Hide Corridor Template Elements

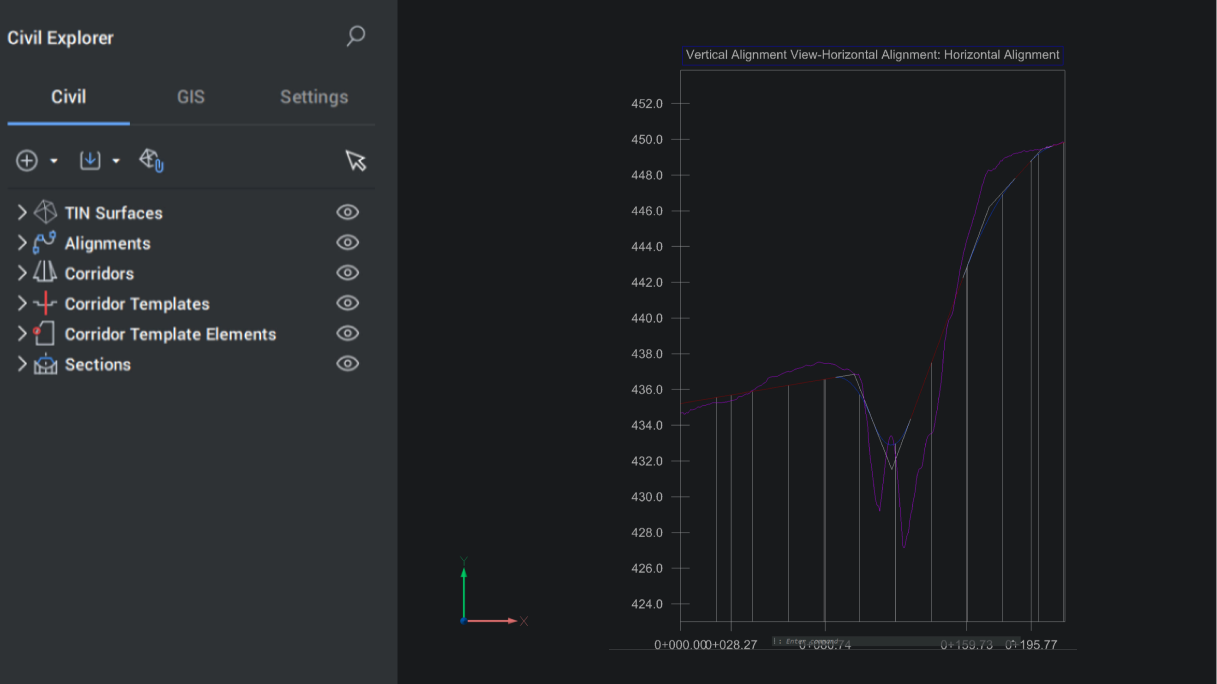pos(347,333)
